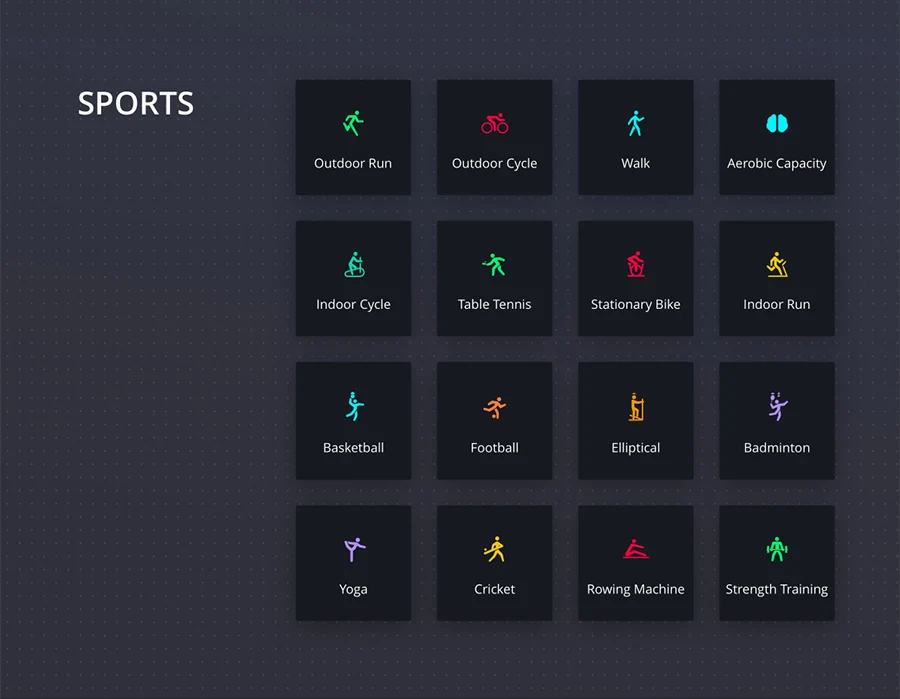
Task: Click the red Rowing Machine icon
Action: [635, 549]
